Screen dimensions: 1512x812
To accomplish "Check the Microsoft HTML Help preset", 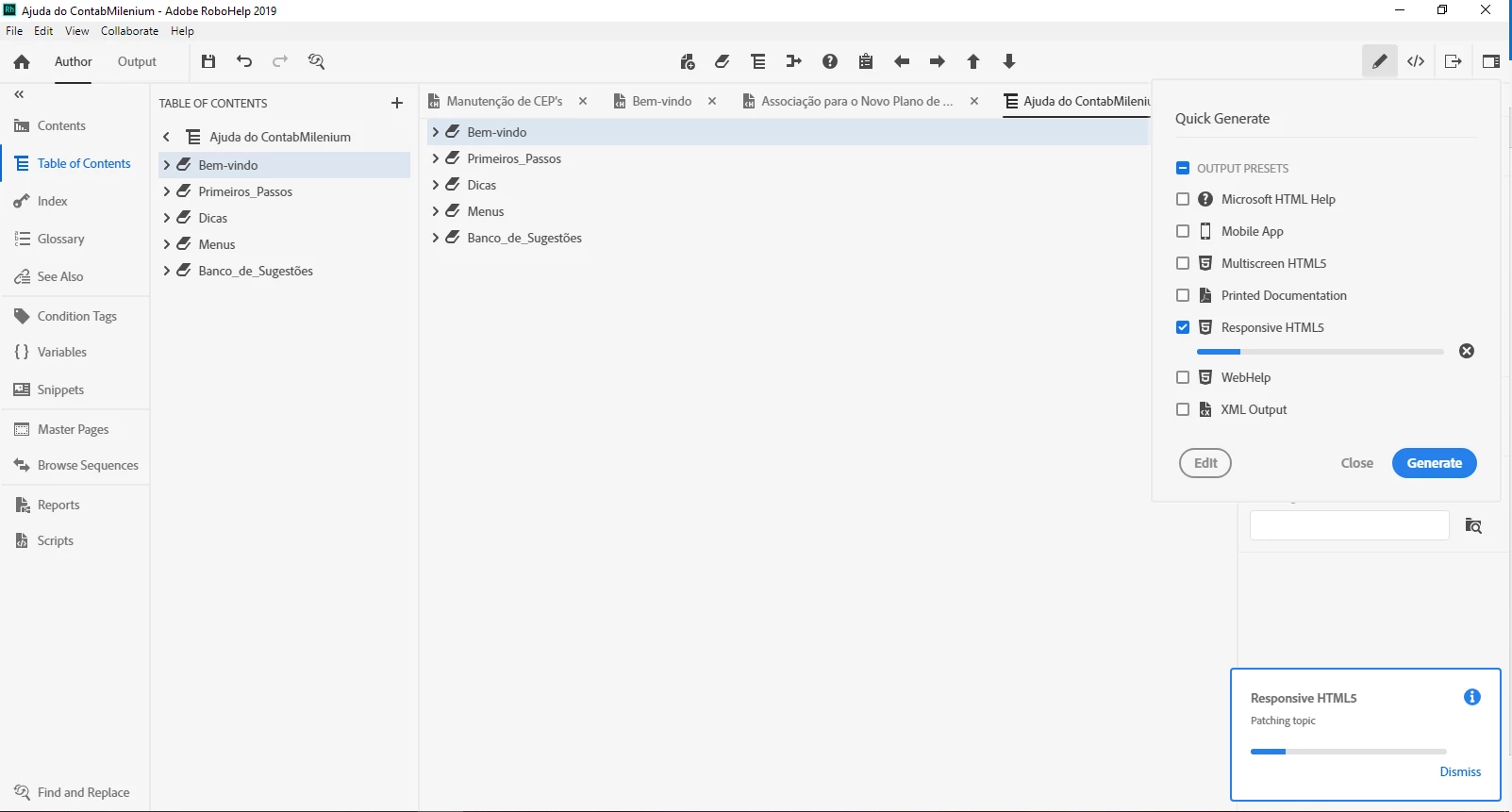I will click(1183, 199).
